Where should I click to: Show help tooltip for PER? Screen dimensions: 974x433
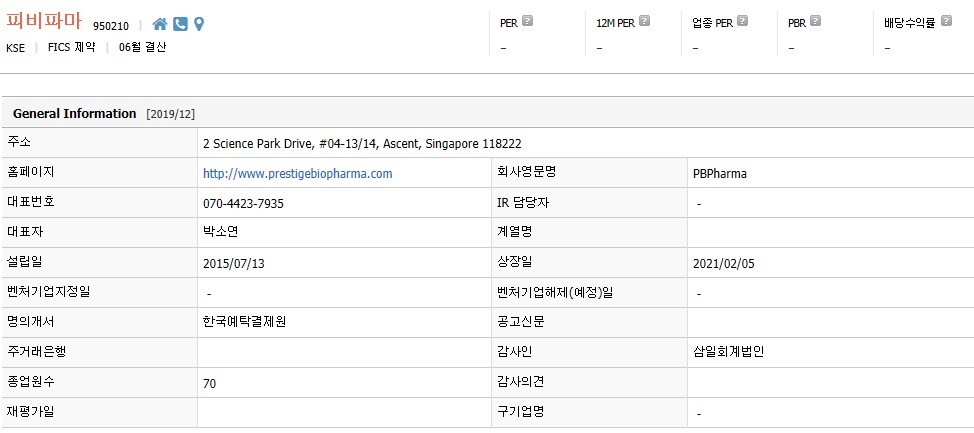click(527, 21)
